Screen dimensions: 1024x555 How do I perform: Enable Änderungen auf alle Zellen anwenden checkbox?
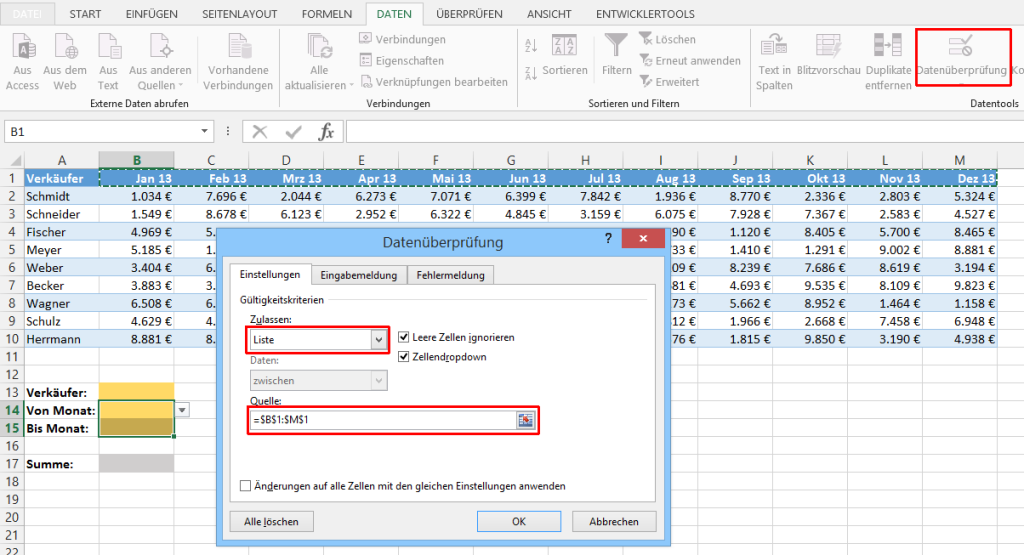pos(246,486)
